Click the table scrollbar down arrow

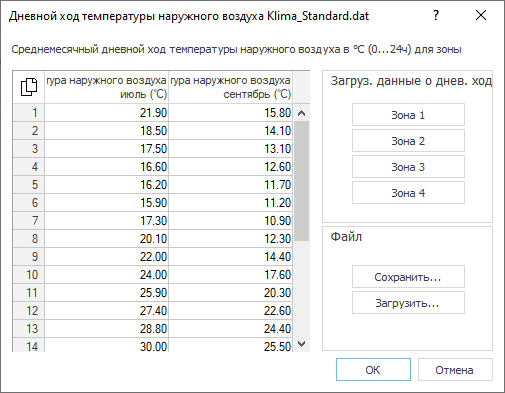point(301,344)
